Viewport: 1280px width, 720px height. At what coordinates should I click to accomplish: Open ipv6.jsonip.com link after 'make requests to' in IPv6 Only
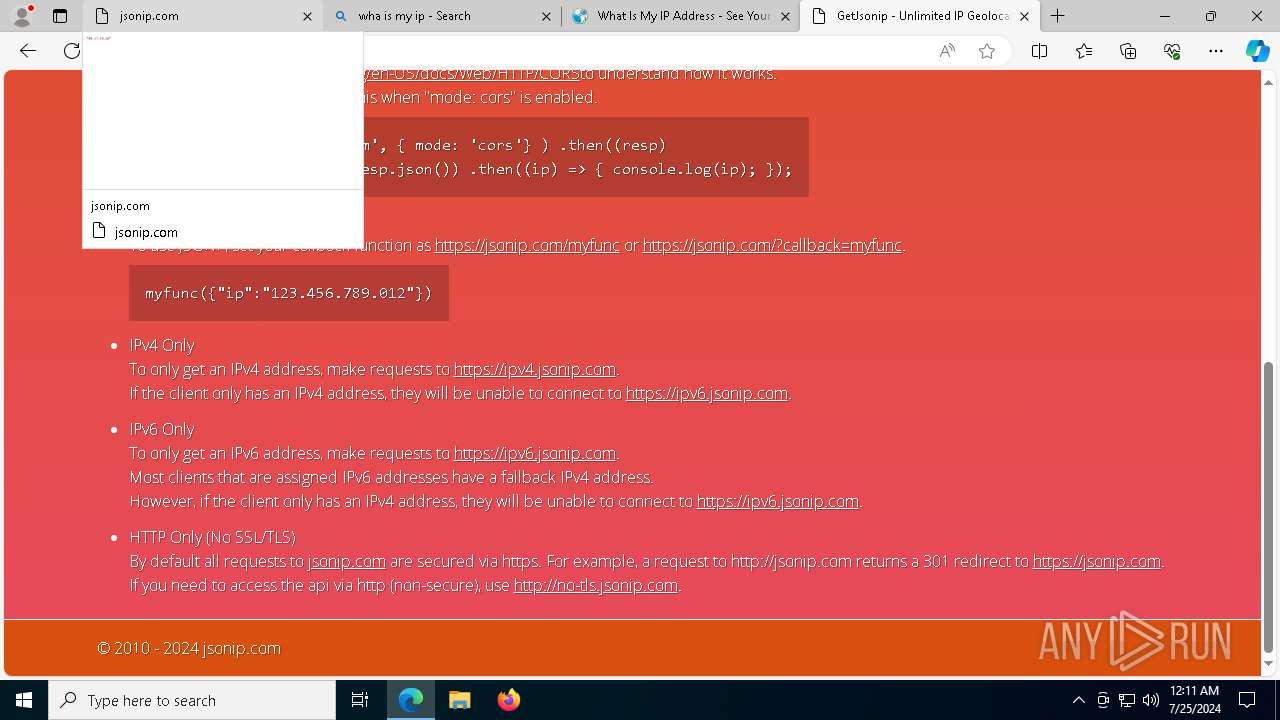coord(535,453)
